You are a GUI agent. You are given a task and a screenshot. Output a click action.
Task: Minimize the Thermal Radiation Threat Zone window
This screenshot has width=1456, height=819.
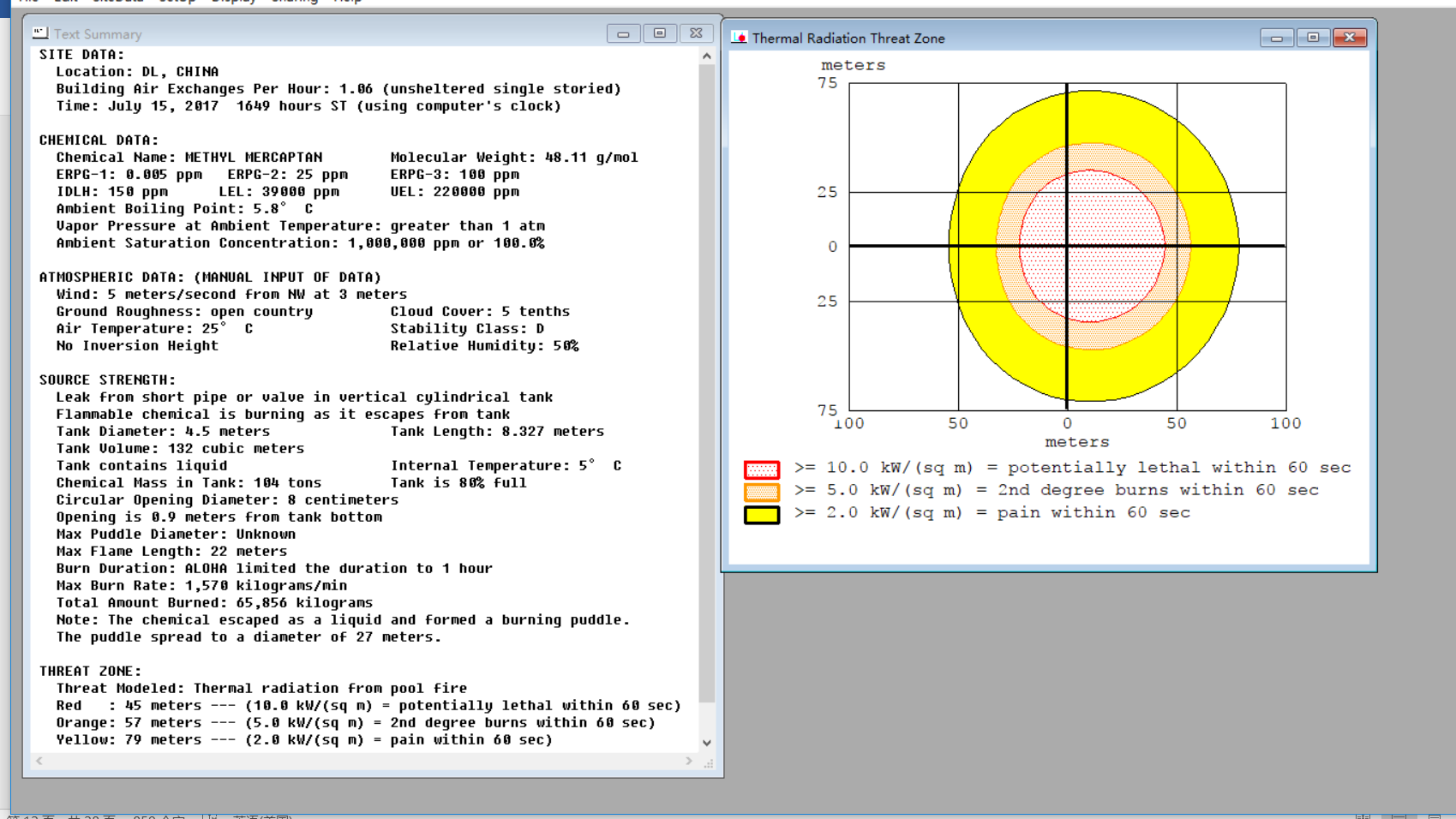1277,38
